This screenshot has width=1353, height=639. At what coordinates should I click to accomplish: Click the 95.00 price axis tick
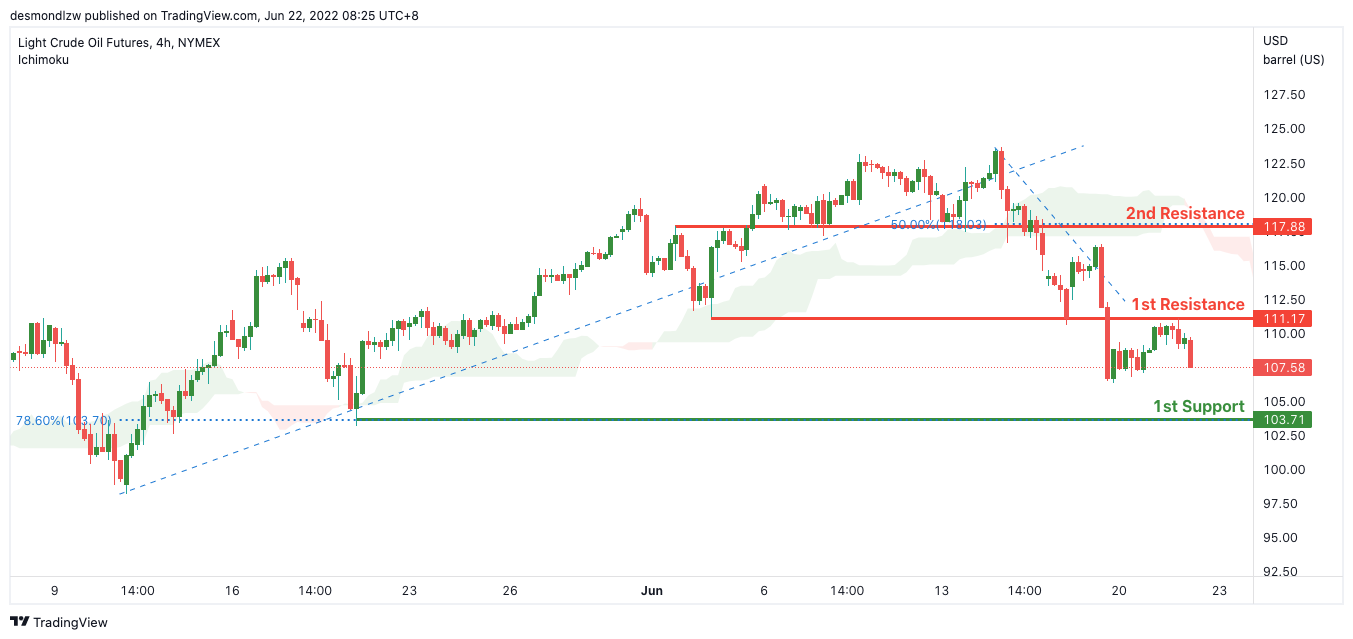(x=1284, y=538)
